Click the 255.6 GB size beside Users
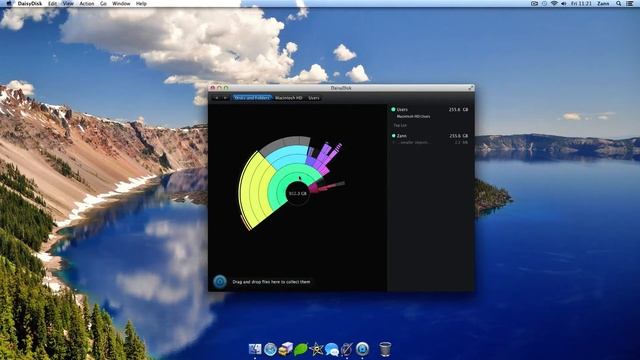This screenshot has height=360, width=640. point(458,109)
